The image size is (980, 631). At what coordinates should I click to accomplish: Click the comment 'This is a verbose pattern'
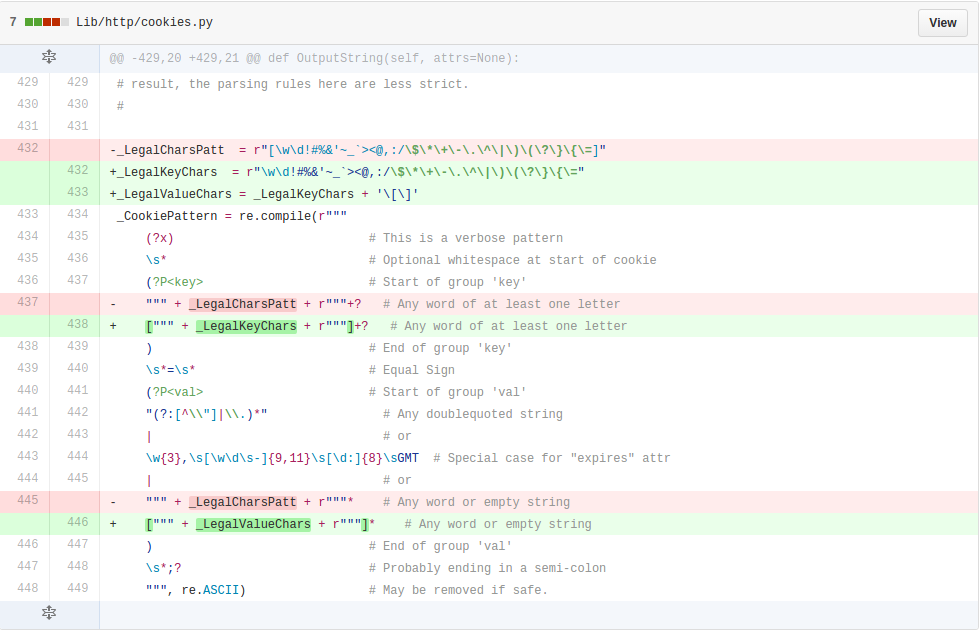[x=466, y=238]
